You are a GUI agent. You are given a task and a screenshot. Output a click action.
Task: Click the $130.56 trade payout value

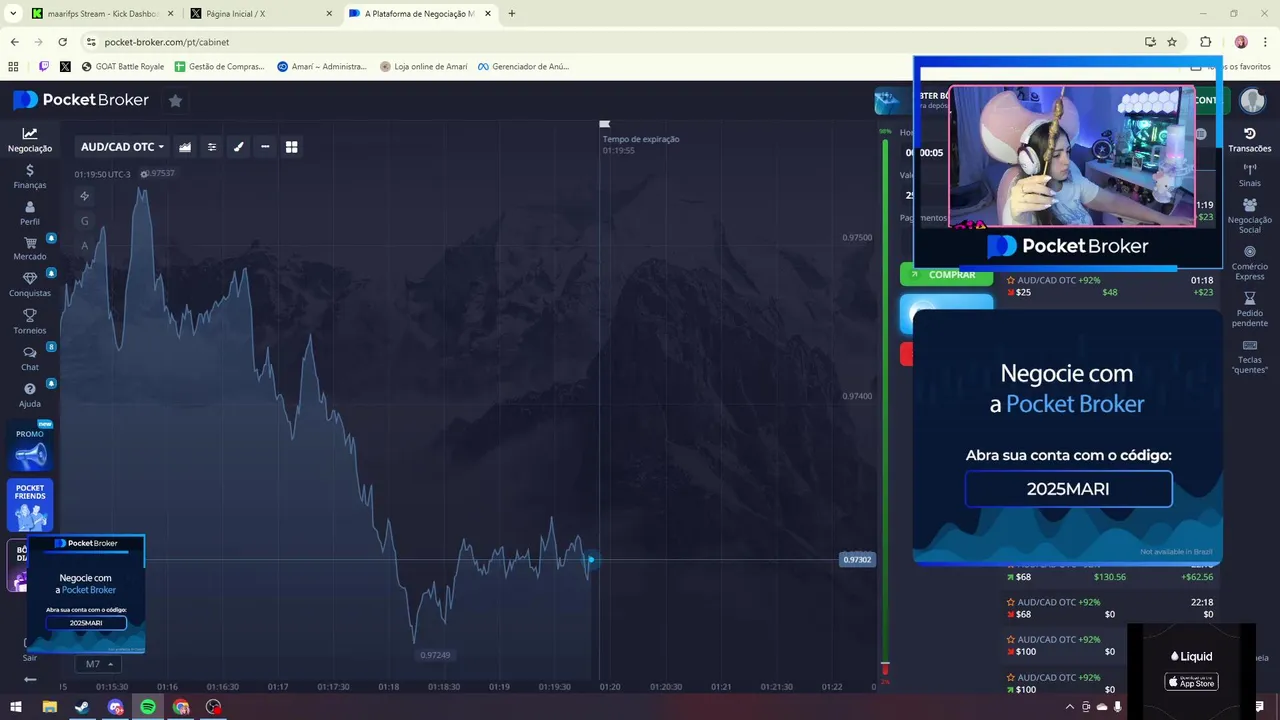click(1110, 577)
